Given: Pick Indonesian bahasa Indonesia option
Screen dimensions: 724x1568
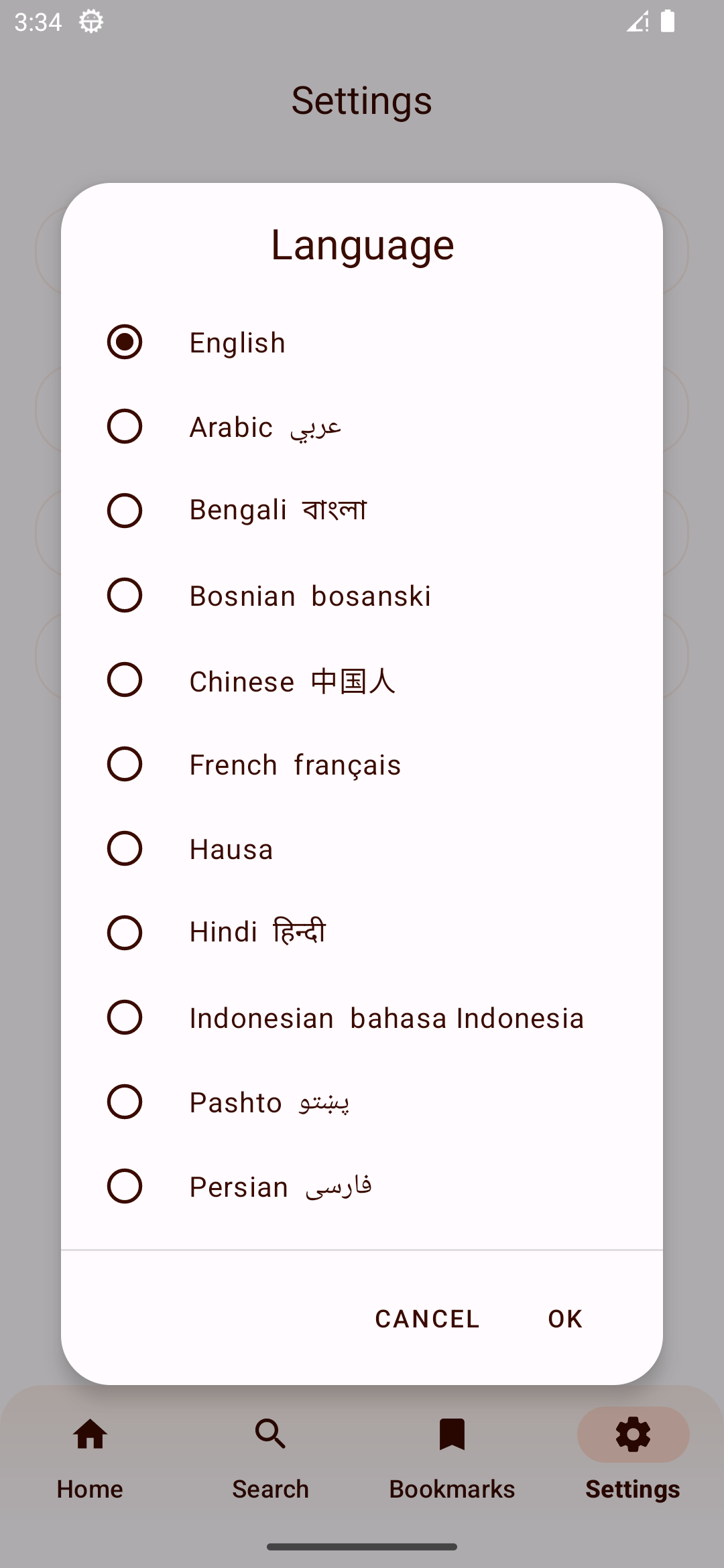Looking at the screenshot, I should pyautogui.click(x=362, y=1017).
